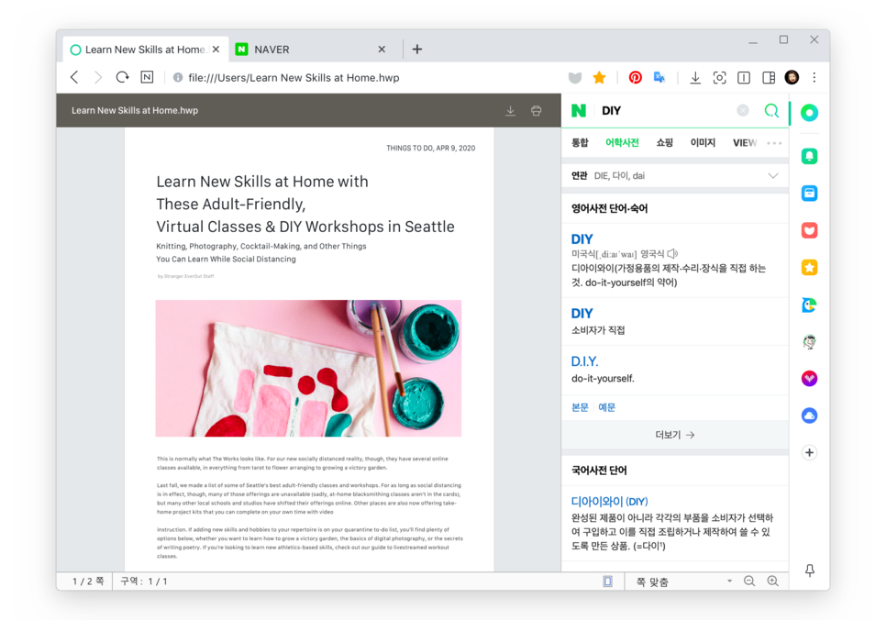Open browser downloads icon
This screenshot has height=621, width=886.
(x=695, y=77)
